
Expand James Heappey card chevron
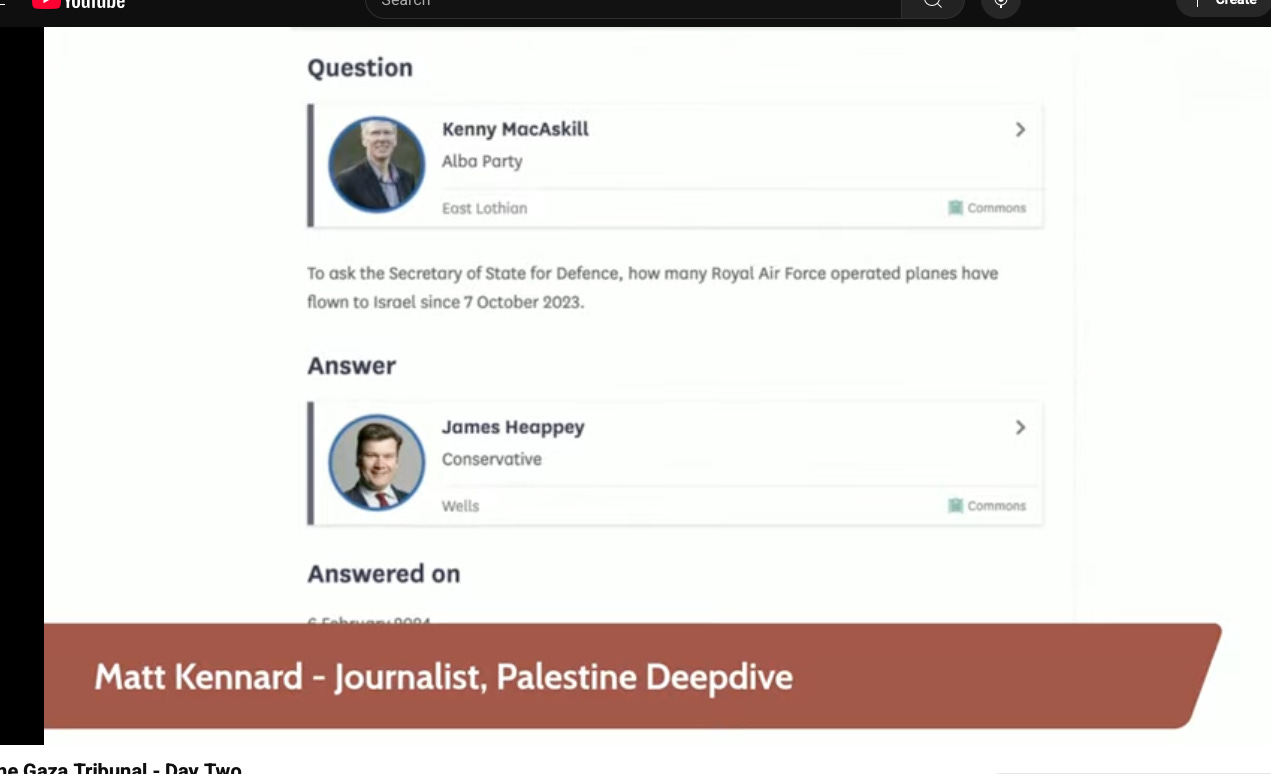(1020, 427)
